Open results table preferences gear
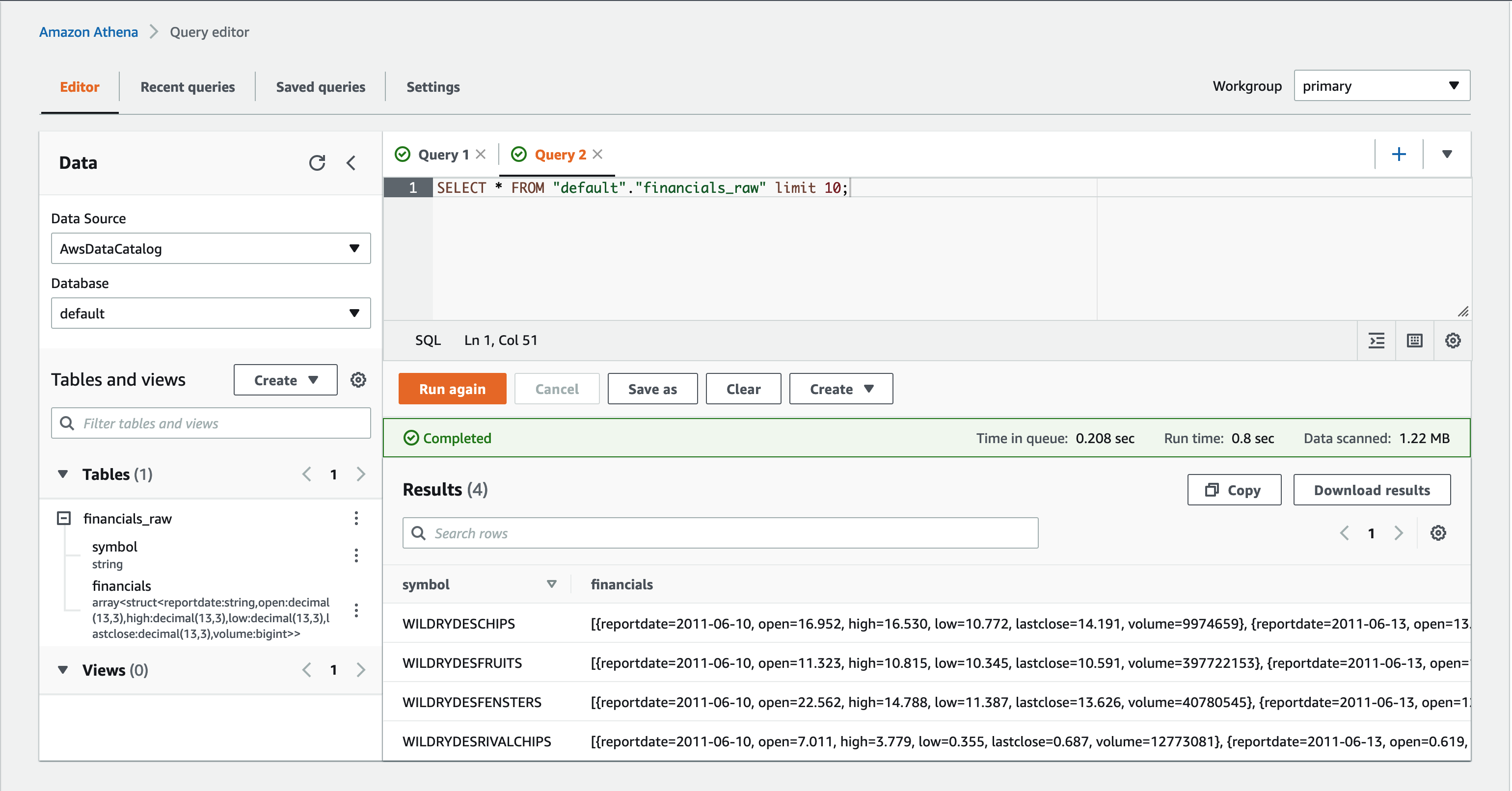 [x=1438, y=533]
